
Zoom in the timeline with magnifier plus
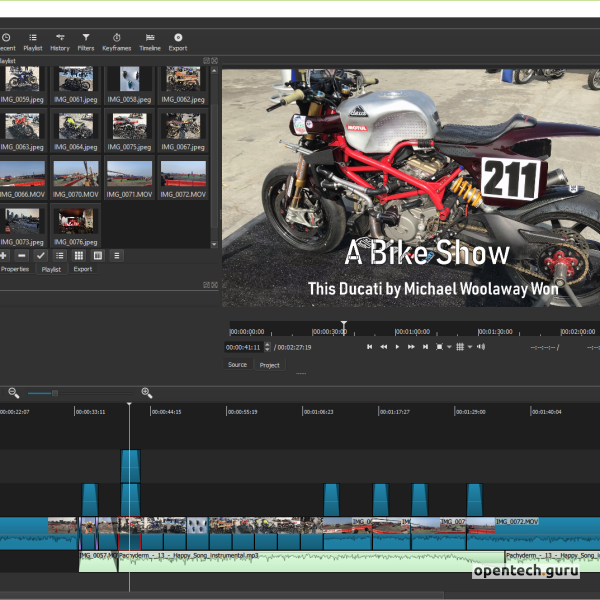point(146,393)
